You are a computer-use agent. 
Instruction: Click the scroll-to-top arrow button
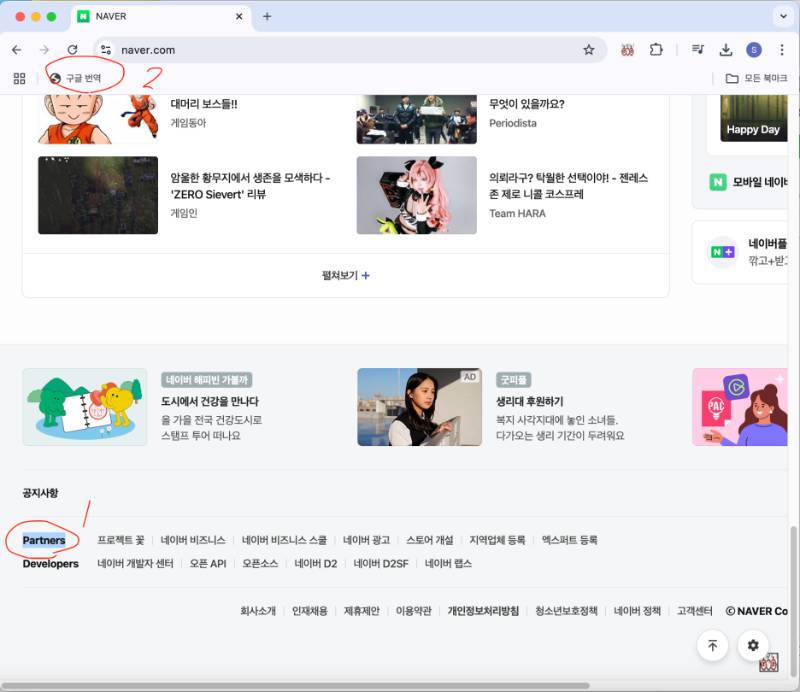coord(712,645)
